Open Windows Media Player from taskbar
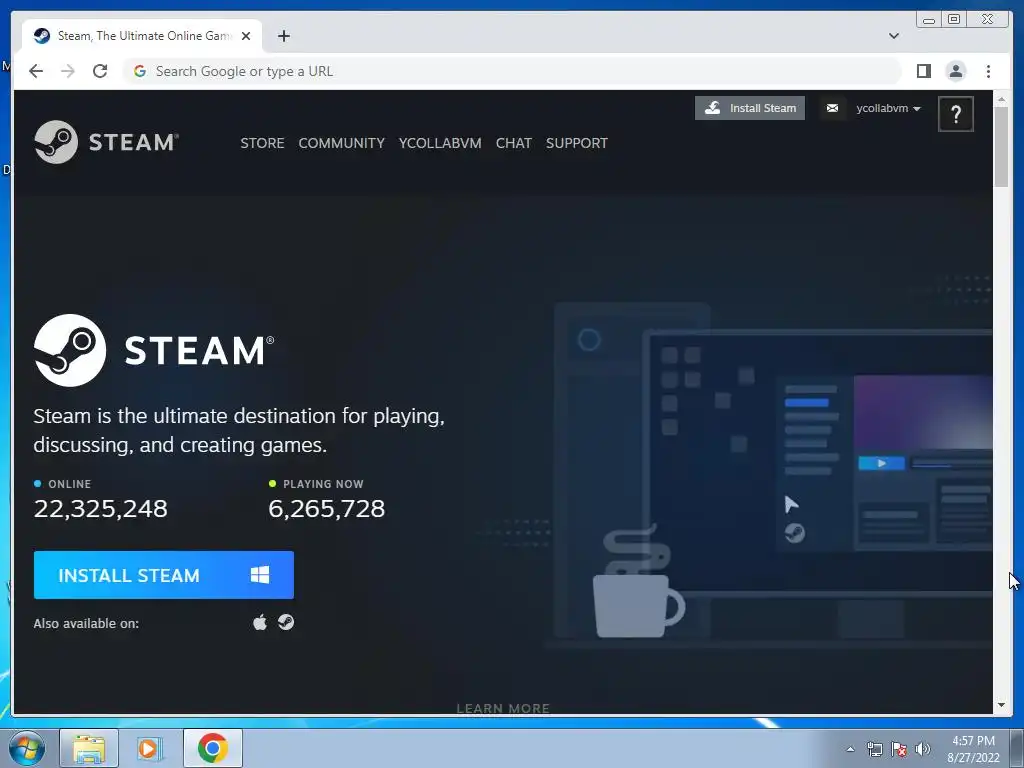Image resolution: width=1024 pixels, height=768 pixels. point(150,748)
